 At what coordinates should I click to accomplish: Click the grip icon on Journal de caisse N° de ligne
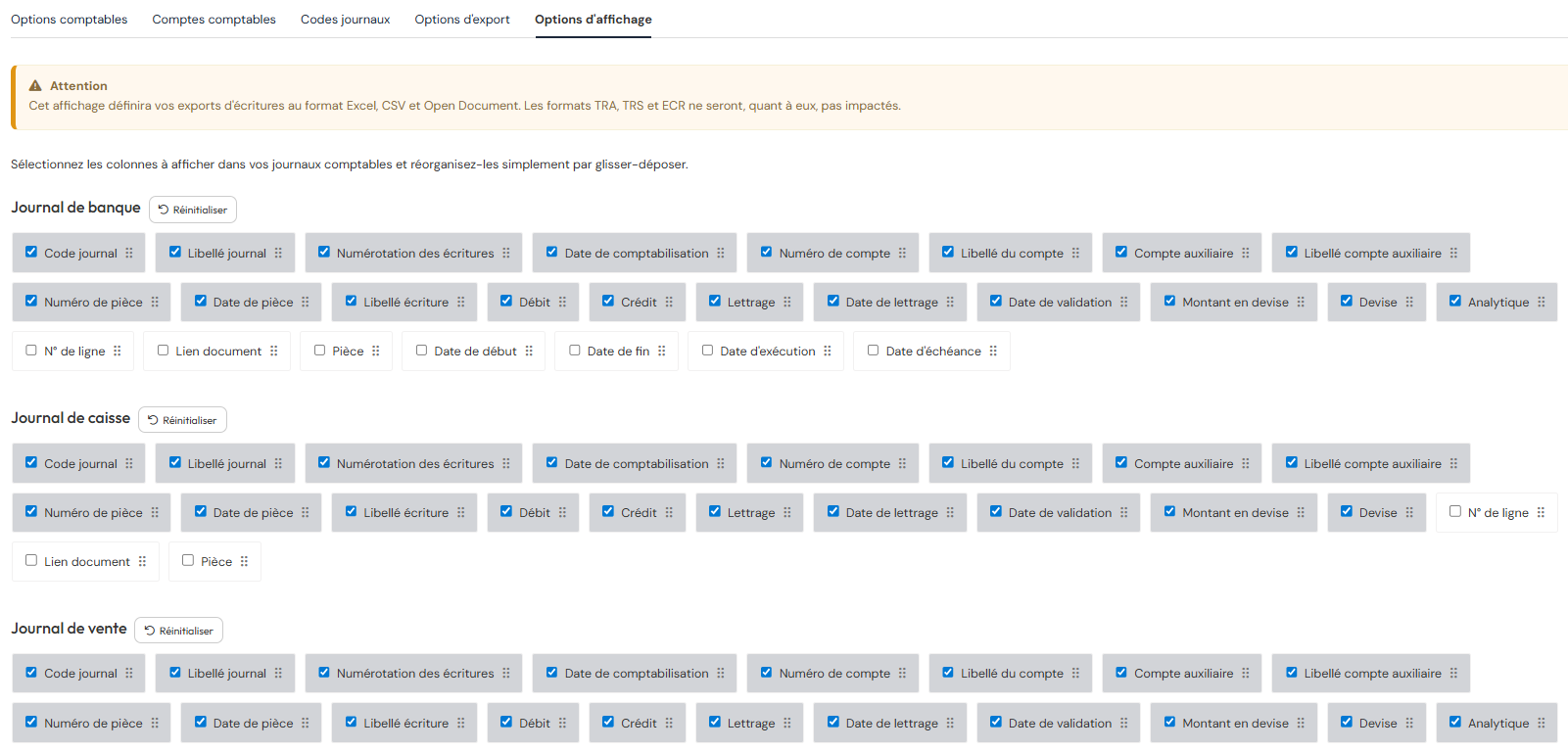click(x=1541, y=513)
